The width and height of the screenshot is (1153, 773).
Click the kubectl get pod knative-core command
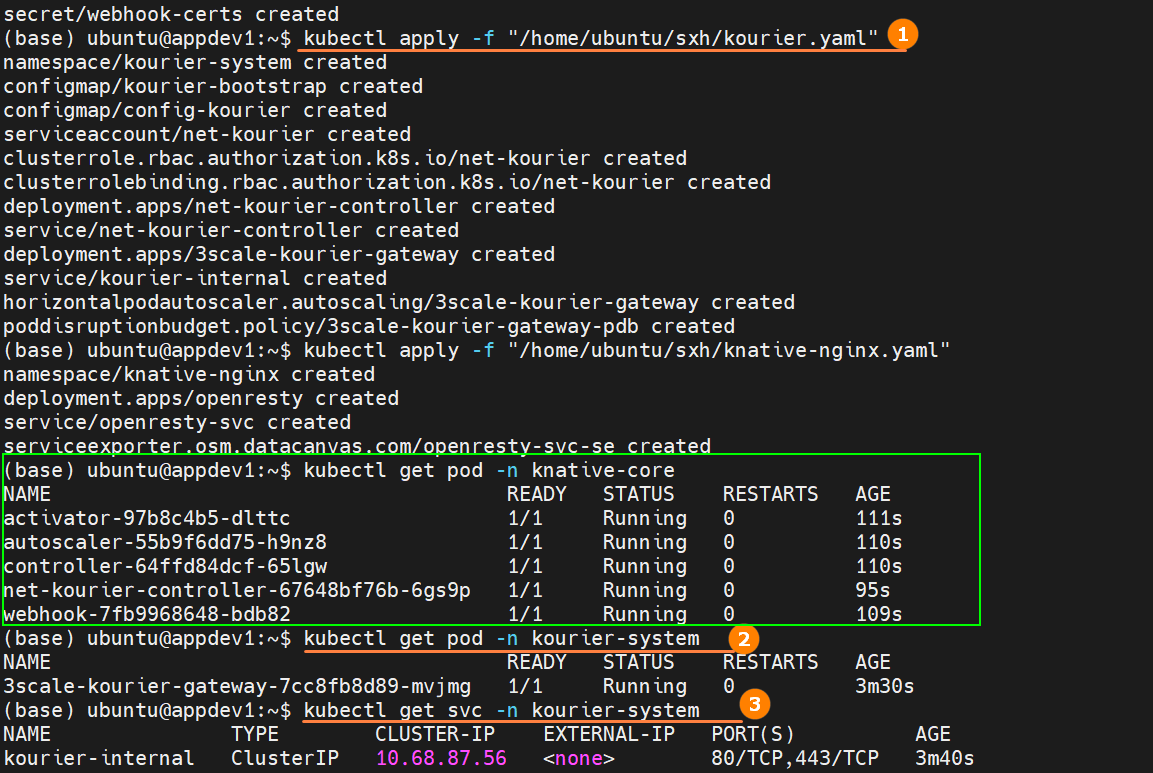489,470
